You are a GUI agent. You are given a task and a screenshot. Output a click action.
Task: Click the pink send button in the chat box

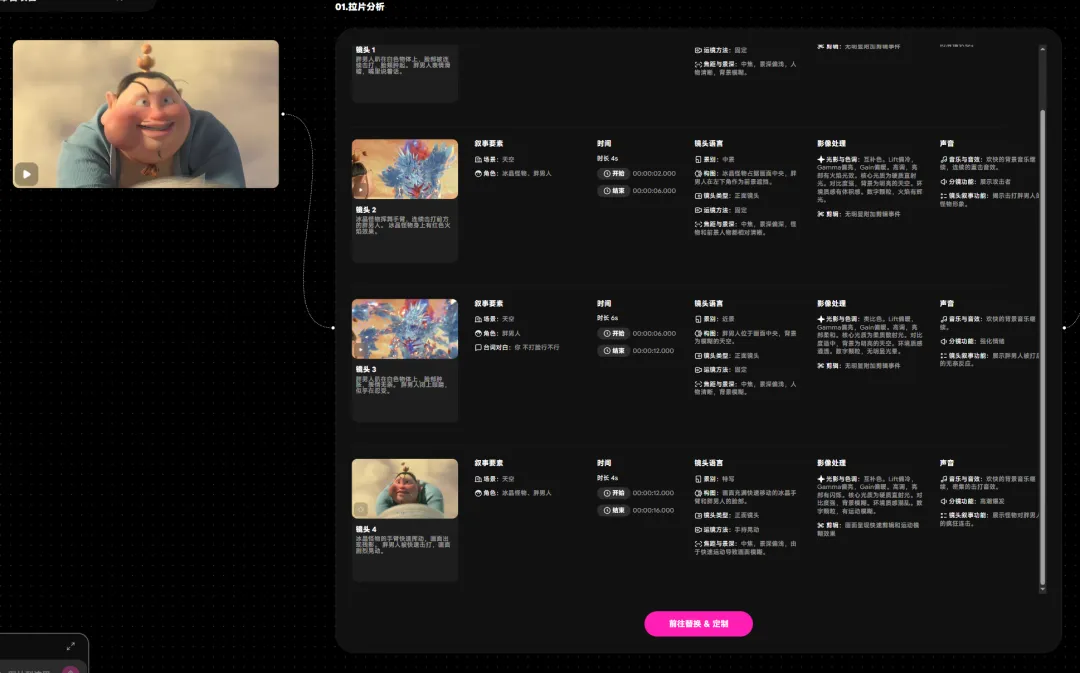(x=70, y=670)
